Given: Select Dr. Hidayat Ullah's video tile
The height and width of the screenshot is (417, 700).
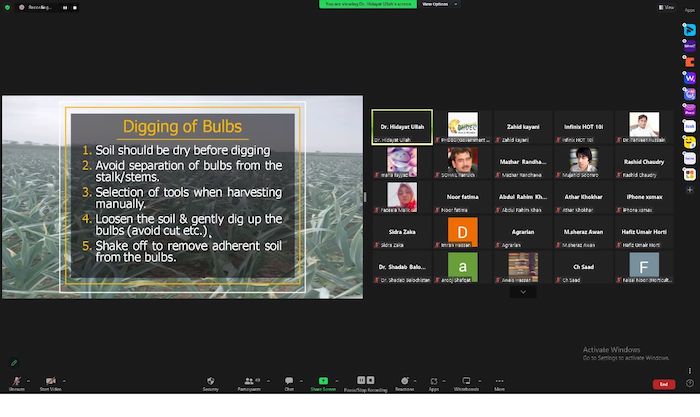Looking at the screenshot, I should 402,127.
